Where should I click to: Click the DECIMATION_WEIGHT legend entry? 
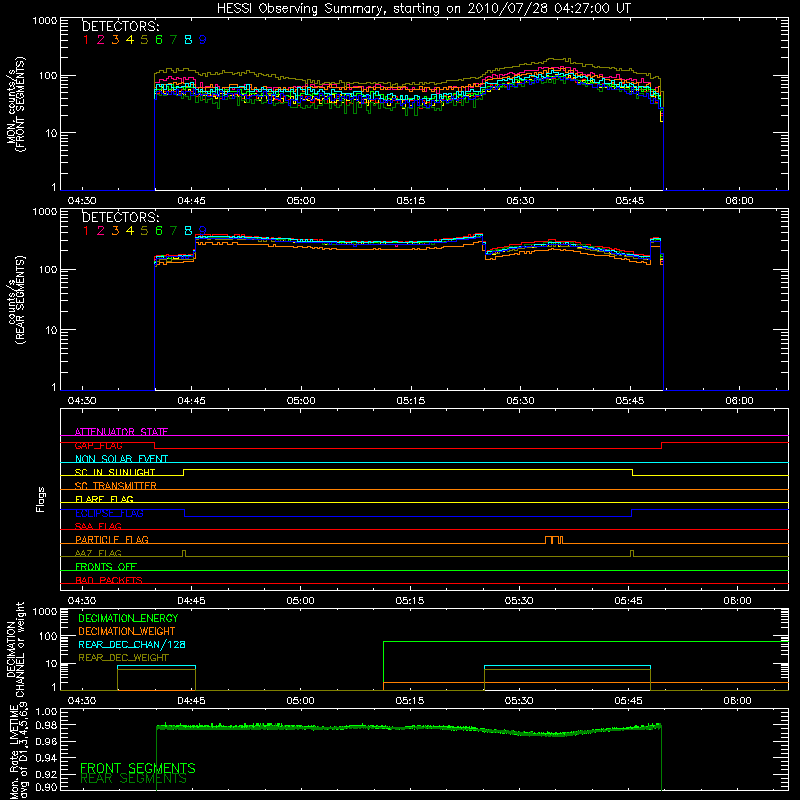(127, 631)
